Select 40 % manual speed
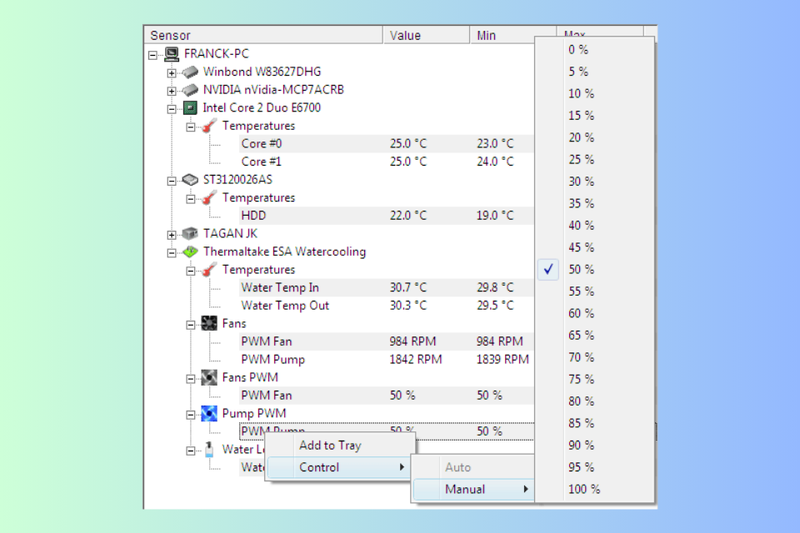Screen dimensions: 800x533 [595, 225]
